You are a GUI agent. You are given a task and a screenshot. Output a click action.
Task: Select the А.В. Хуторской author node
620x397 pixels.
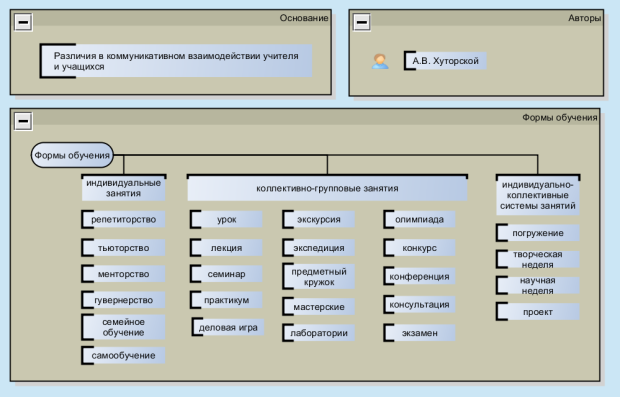[445, 61]
